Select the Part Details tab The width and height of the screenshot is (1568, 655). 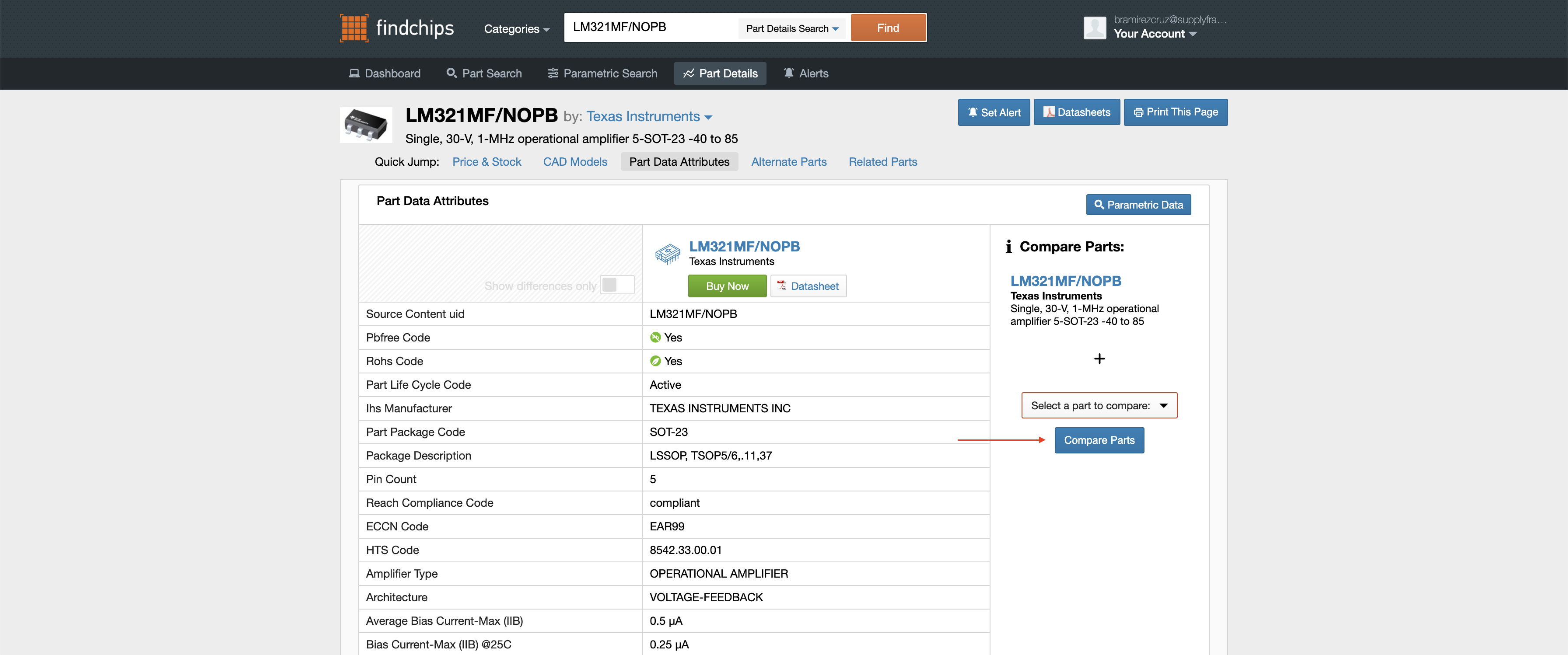720,73
